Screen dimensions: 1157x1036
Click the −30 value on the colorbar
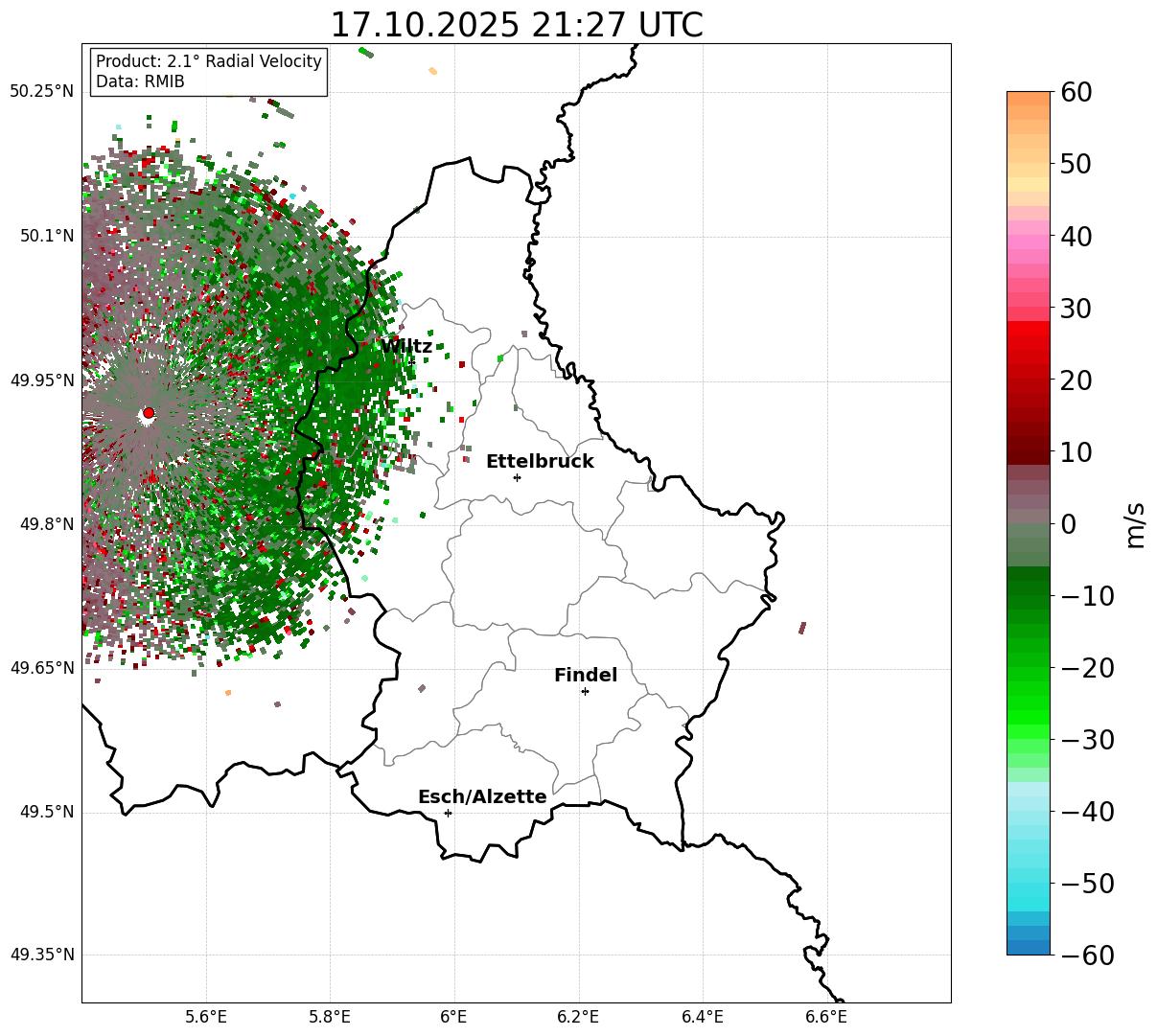pos(1088,740)
